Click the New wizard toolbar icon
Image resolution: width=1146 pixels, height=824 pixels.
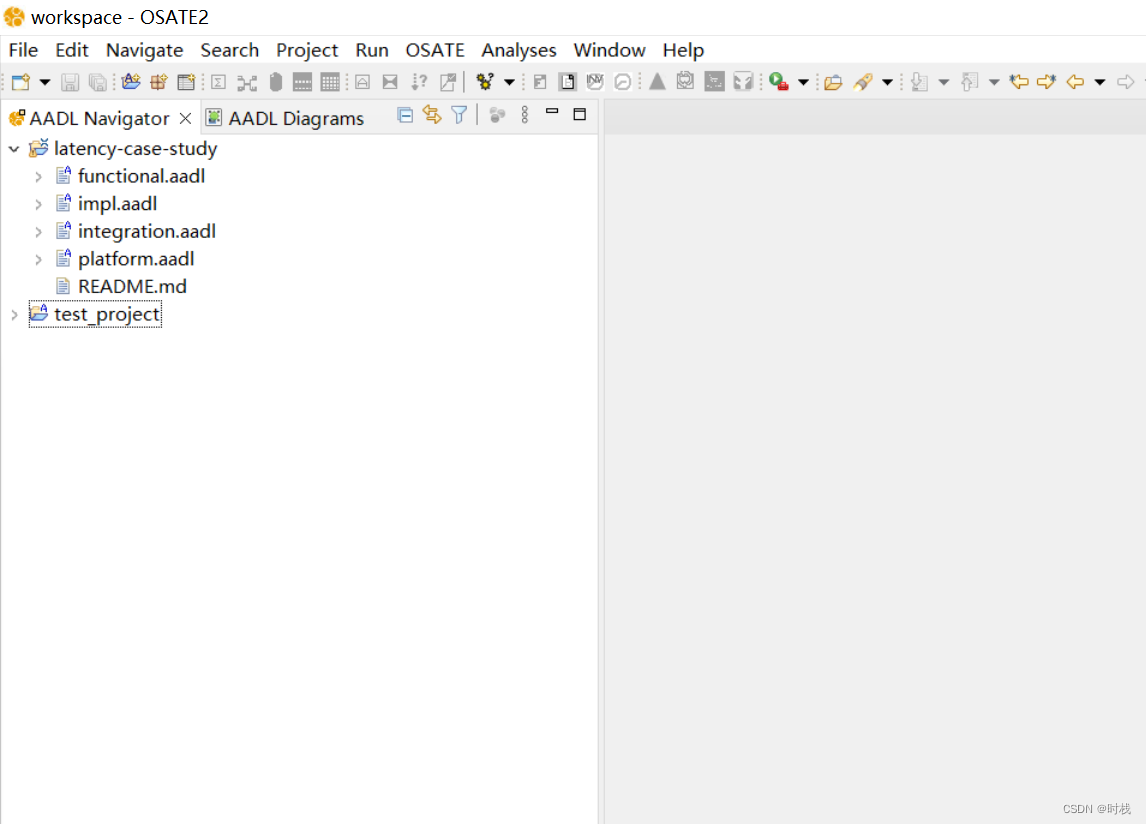(x=20, y=82)
